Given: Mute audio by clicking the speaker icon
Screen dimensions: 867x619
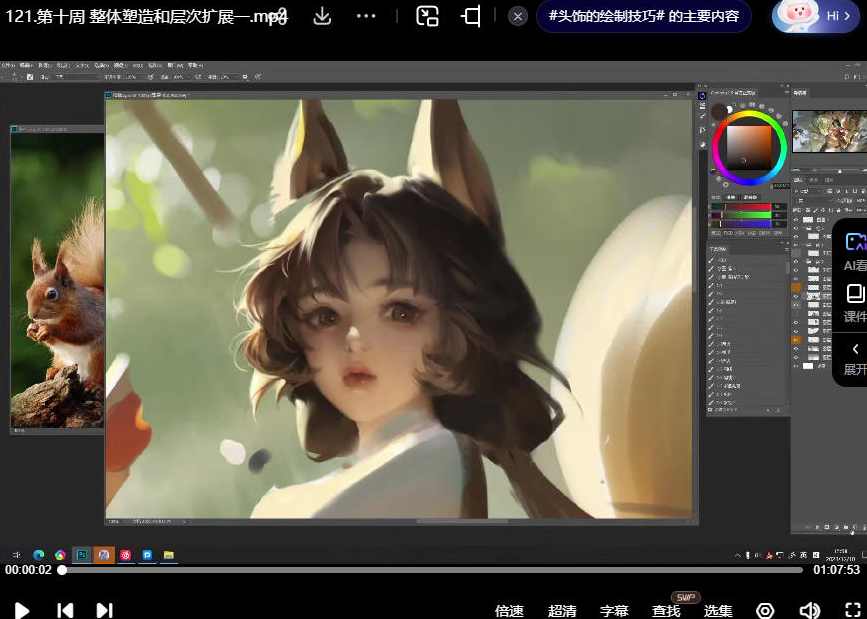Looking at the screenshot, I should [810, 609].
